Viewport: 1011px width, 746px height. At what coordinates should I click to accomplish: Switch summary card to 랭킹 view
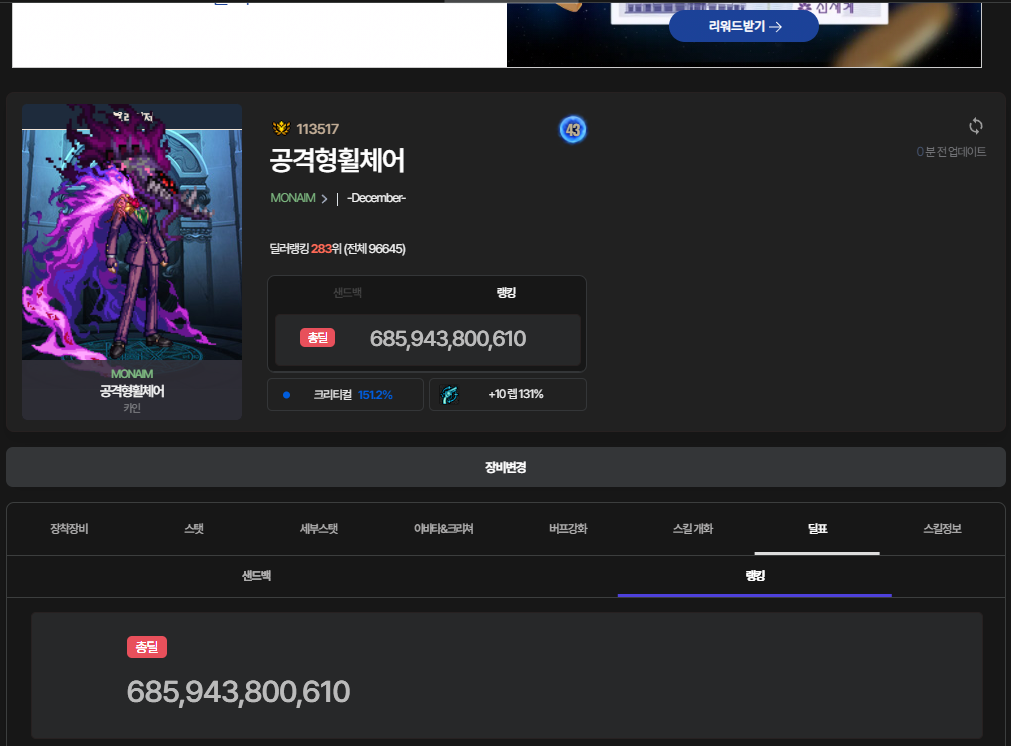[506, 293]
